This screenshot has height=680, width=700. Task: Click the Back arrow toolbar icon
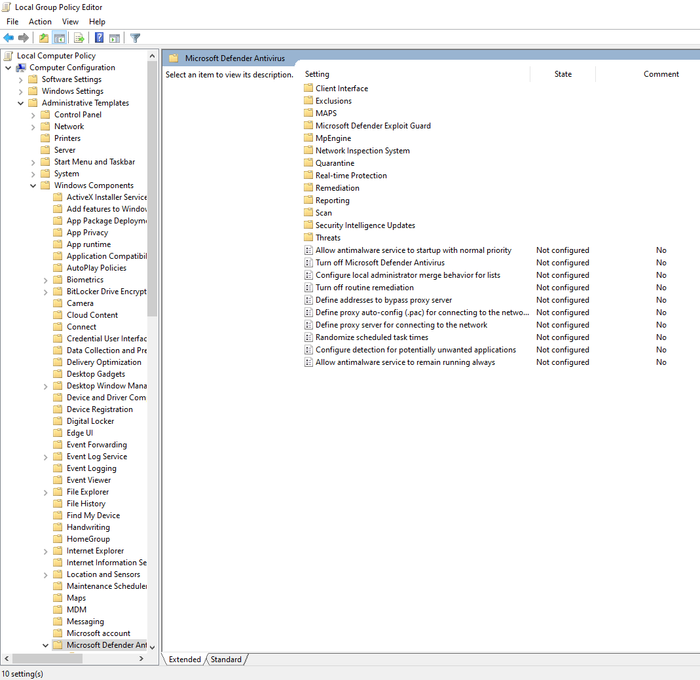click(8, 38)
